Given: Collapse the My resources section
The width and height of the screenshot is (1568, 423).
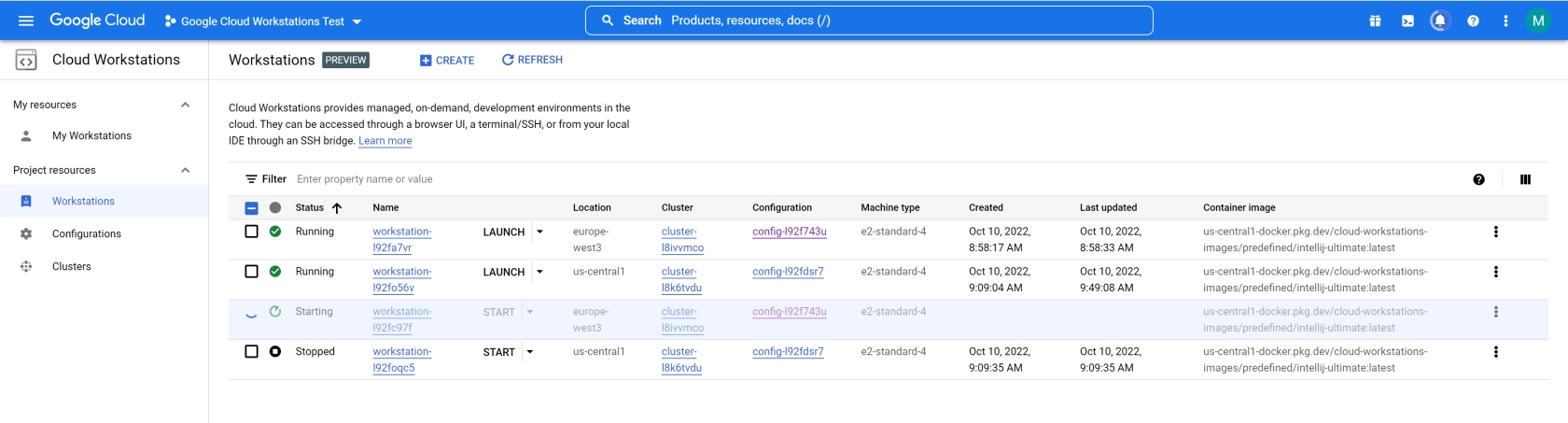Looking at the screenshot, I should [185, 105].
